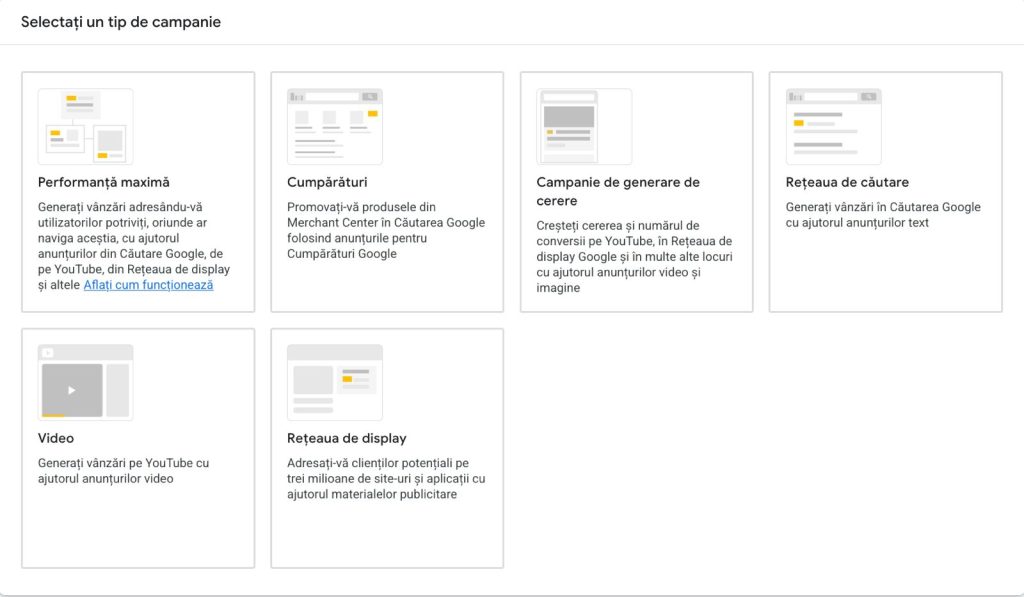The image size is (1024, 597).
Task: Select the Rețeaua de display title
Action: pos(347,438)
